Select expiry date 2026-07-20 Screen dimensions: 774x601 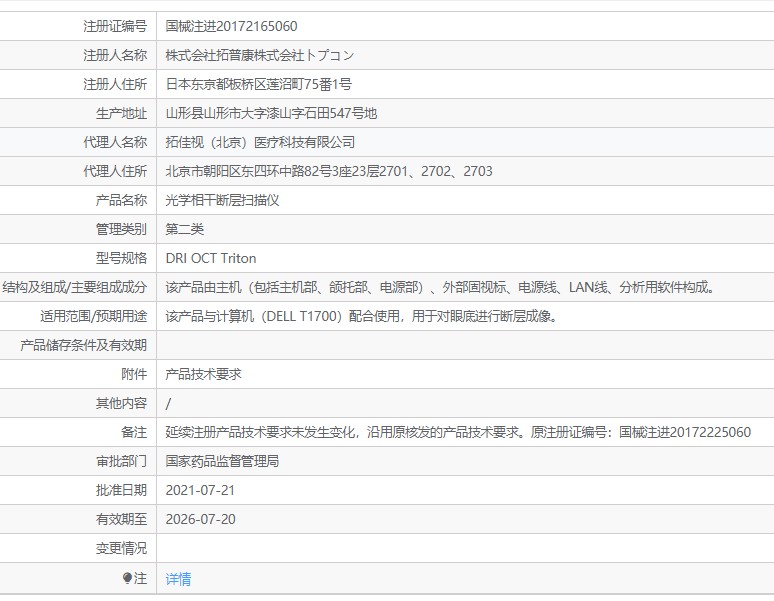[200, 520]
